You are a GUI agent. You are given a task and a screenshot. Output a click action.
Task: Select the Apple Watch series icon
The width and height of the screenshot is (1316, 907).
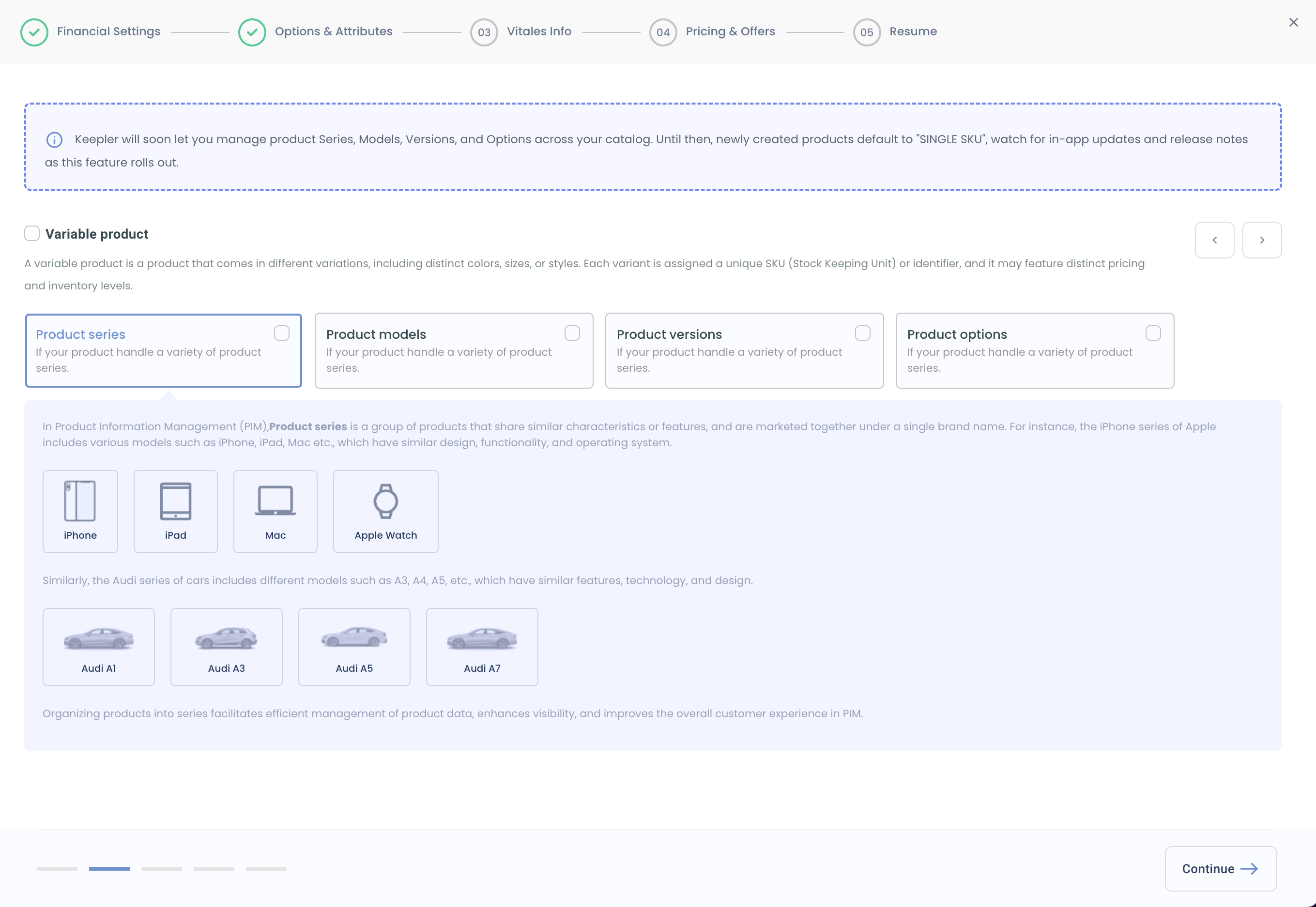385,510
